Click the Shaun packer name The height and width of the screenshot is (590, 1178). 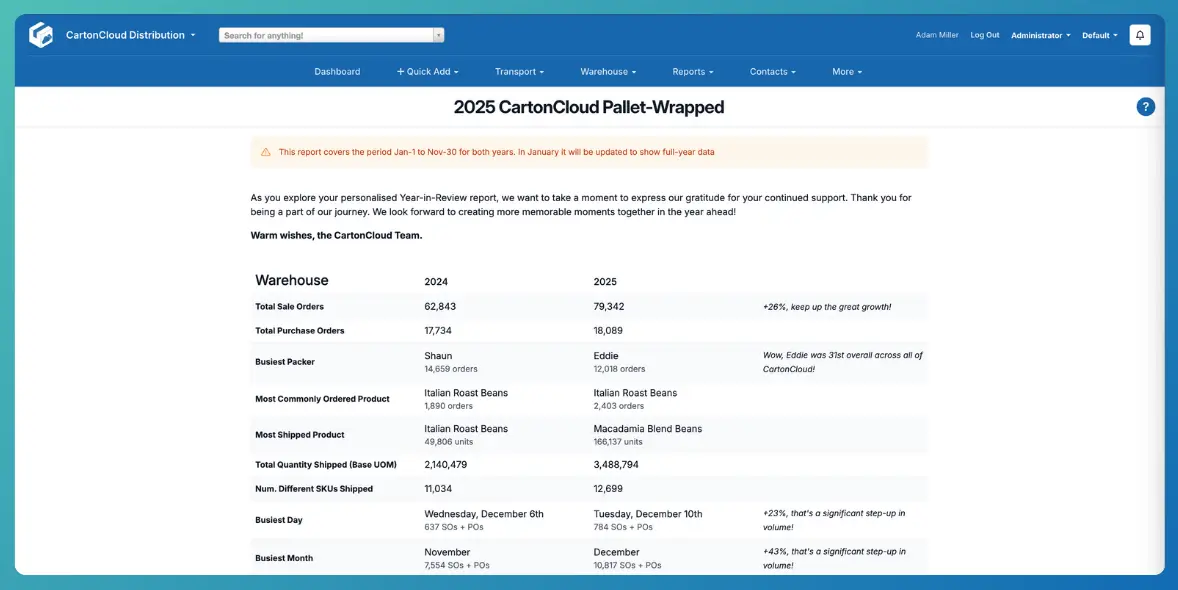[438, 356]
